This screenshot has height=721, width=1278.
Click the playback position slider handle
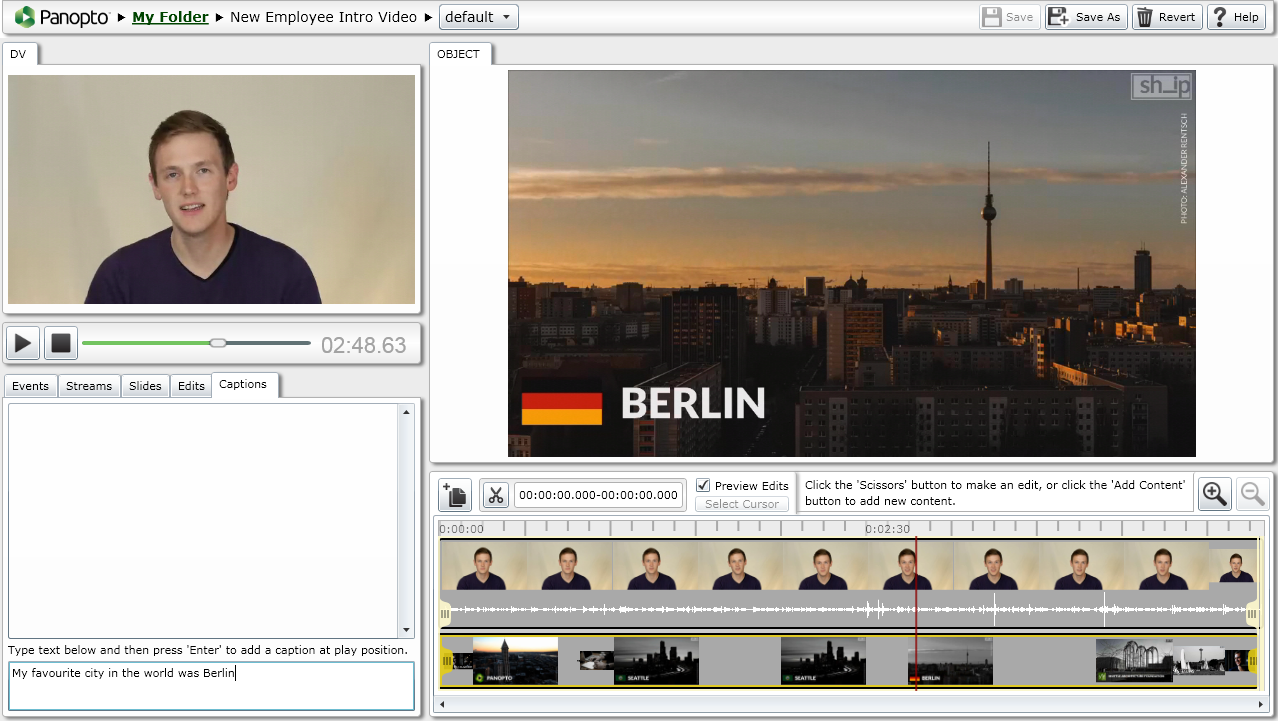coord(218,343)
